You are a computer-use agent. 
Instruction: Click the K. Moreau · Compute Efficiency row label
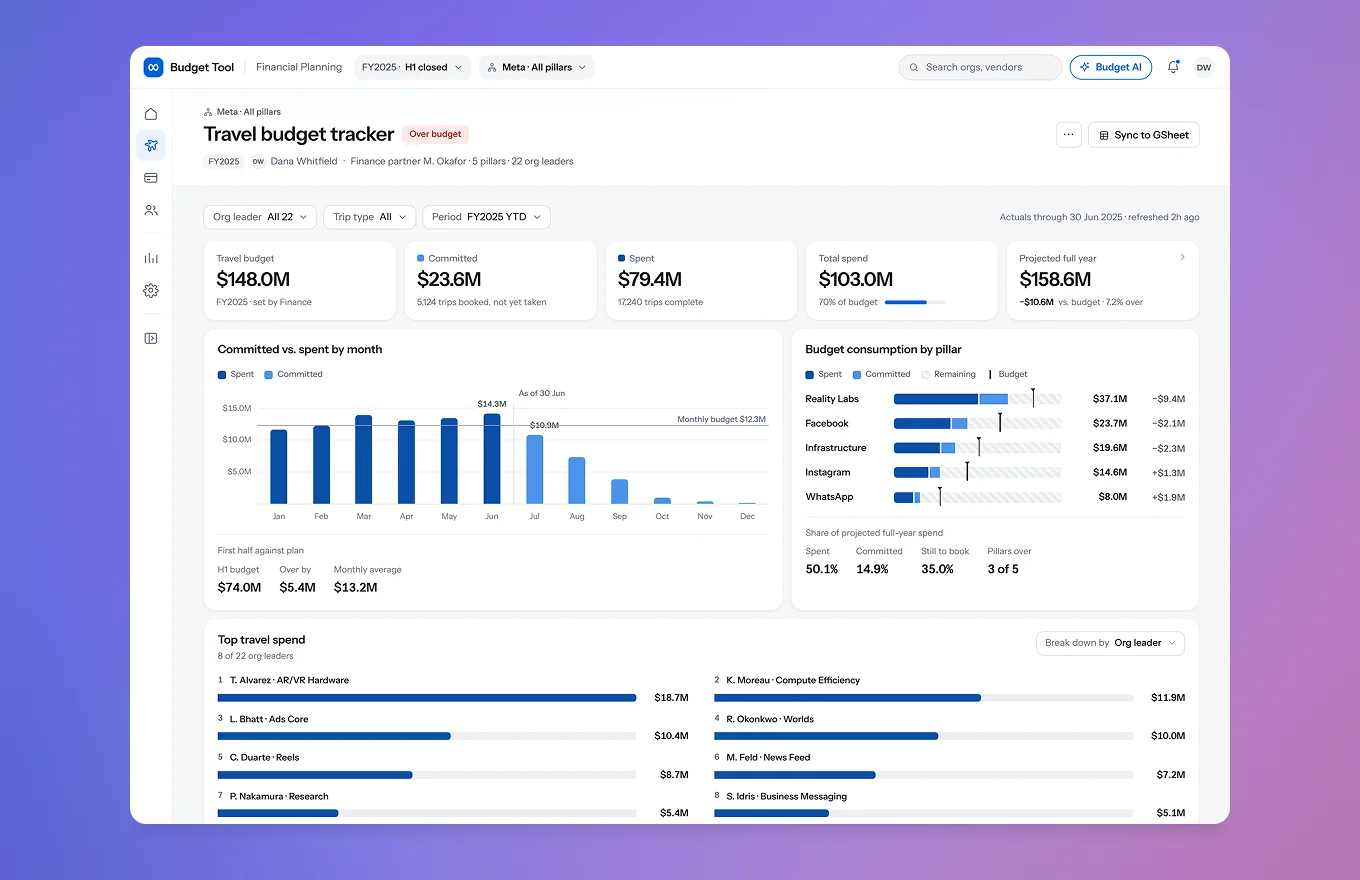pos(793,680)
